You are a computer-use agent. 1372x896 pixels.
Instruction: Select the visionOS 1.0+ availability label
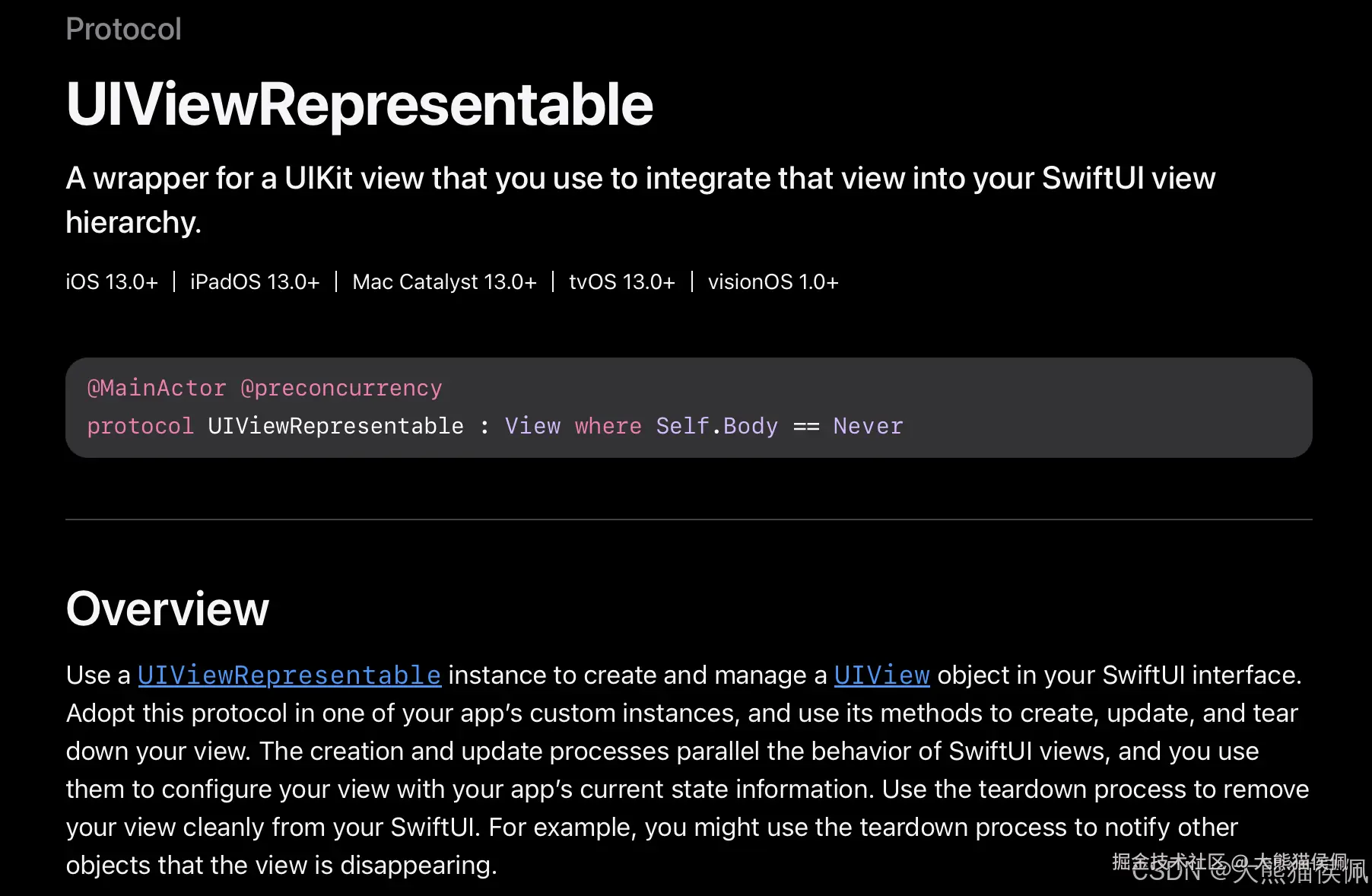pos(773,282)
